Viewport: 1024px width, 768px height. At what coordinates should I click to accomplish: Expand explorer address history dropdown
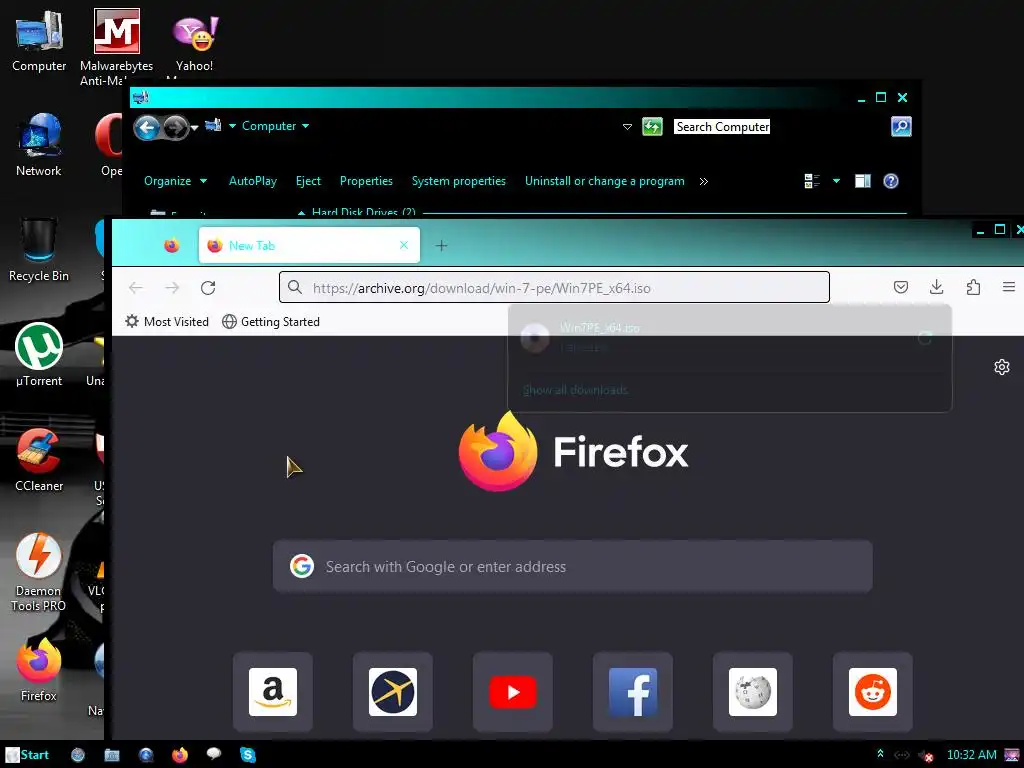[627, 127]
